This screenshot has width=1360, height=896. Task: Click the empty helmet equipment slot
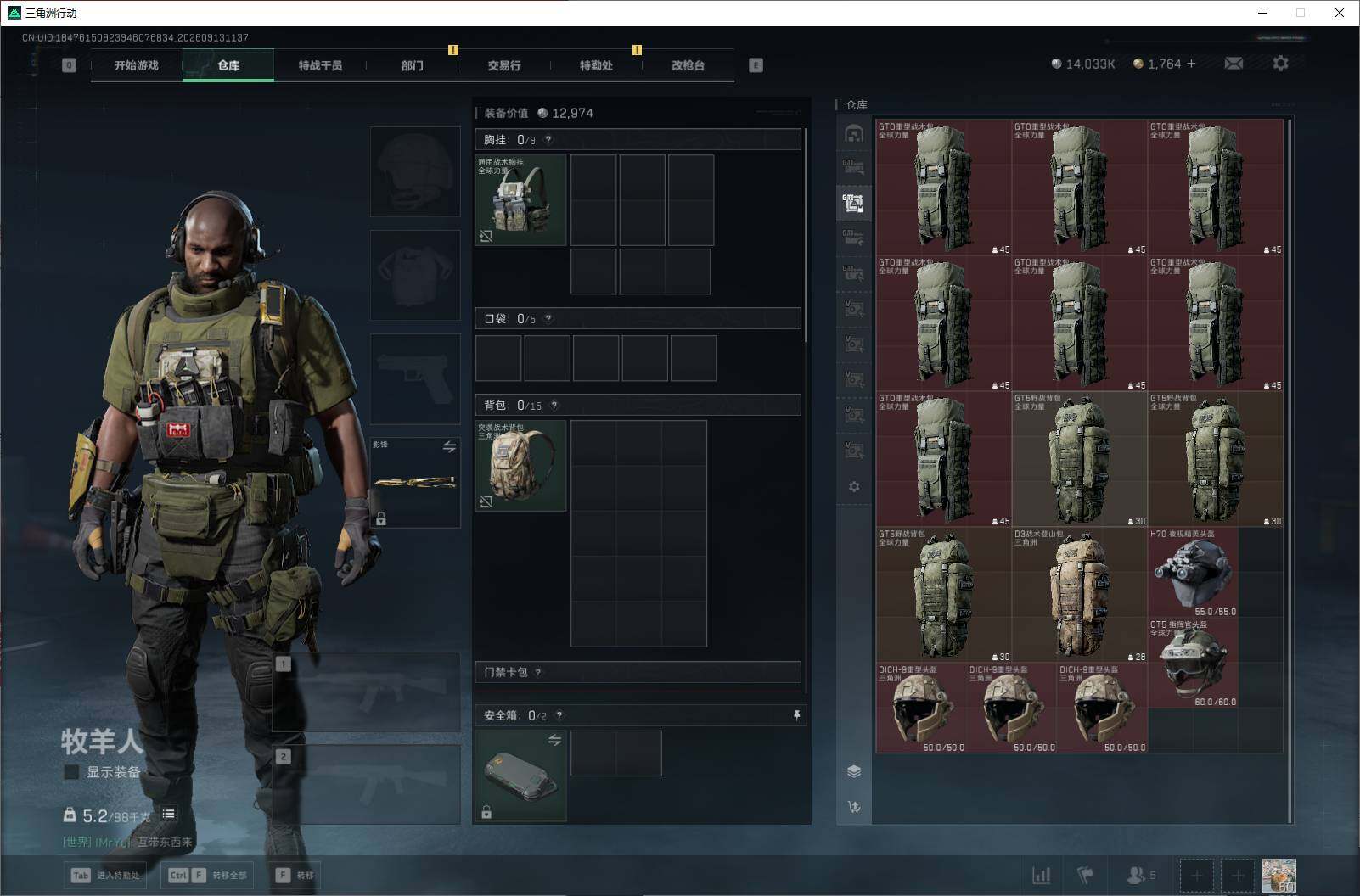[415, 171]
